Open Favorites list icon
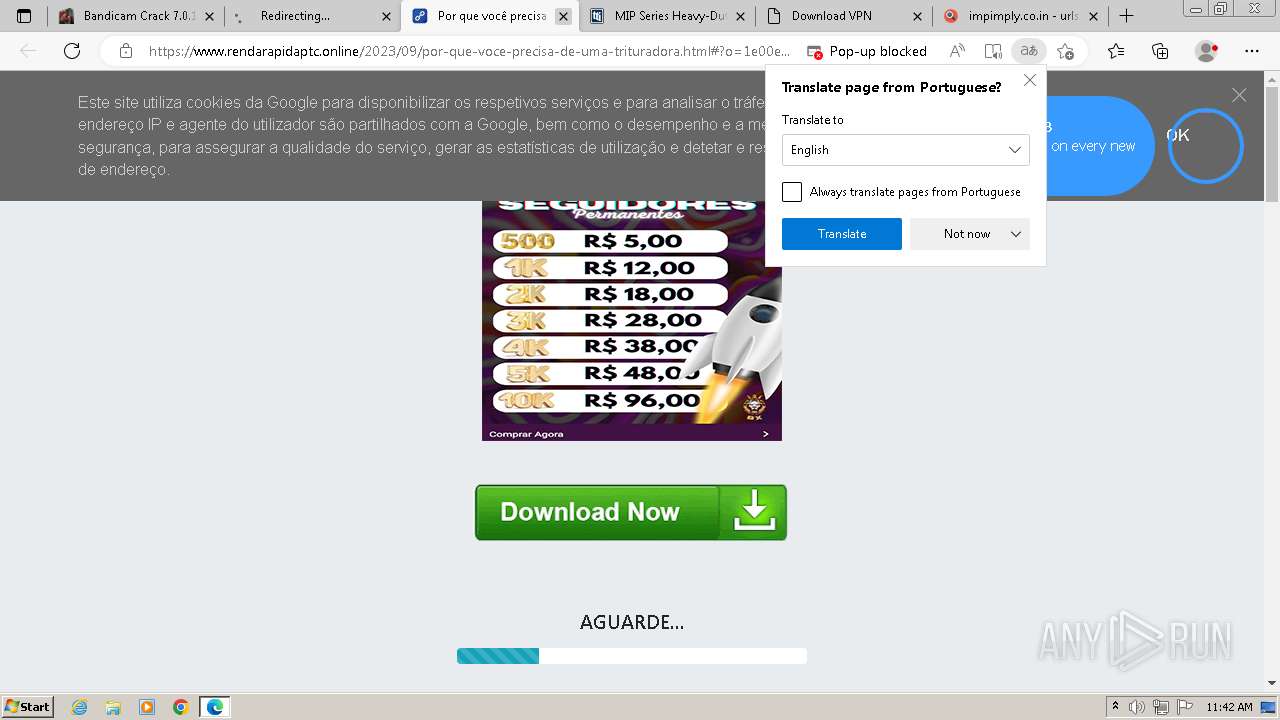The width and height of the screenshot is (1280, 720). tap(1116, 51)
